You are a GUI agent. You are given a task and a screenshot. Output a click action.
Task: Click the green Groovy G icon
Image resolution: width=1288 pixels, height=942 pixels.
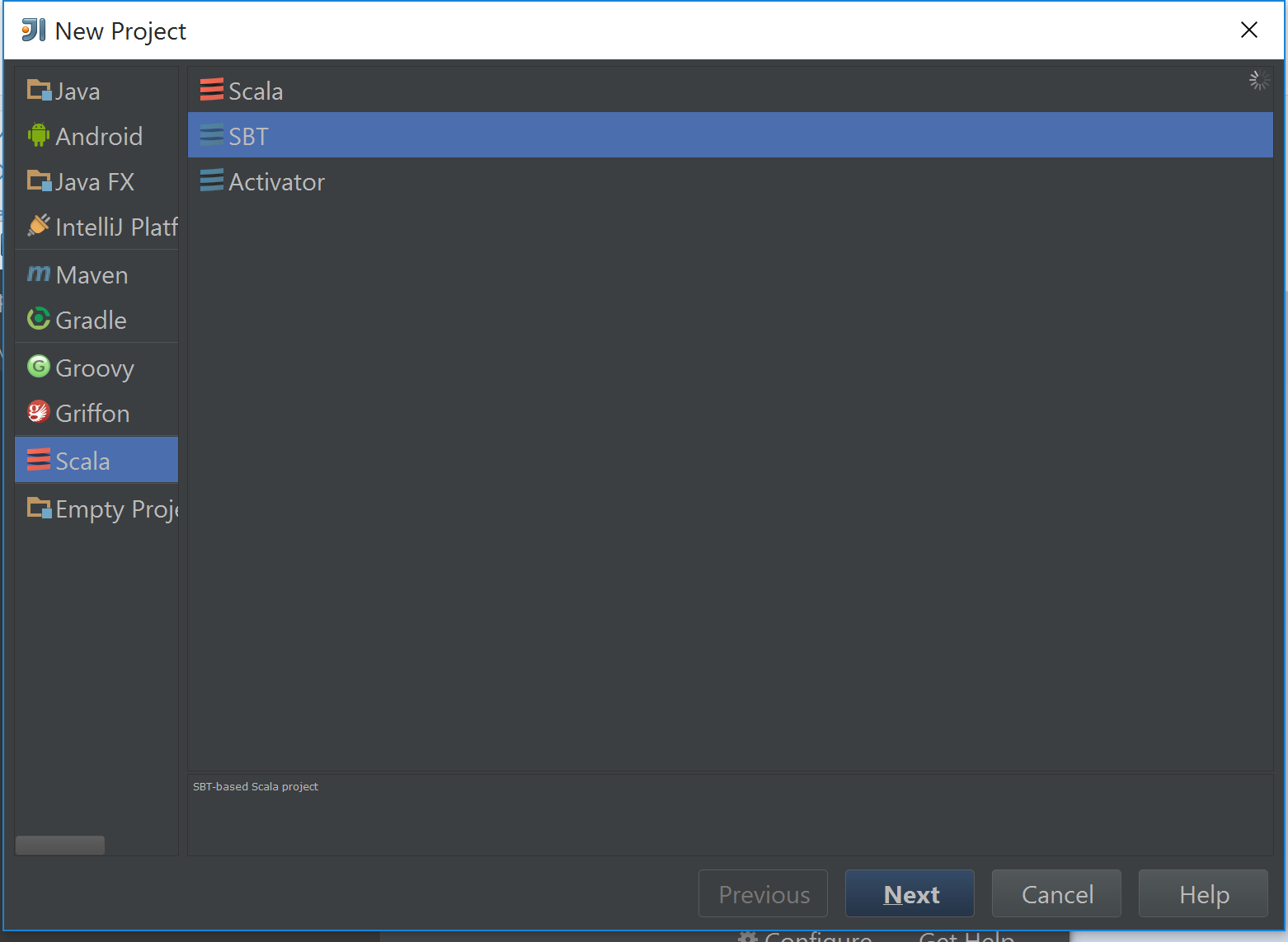click(39, 366)
